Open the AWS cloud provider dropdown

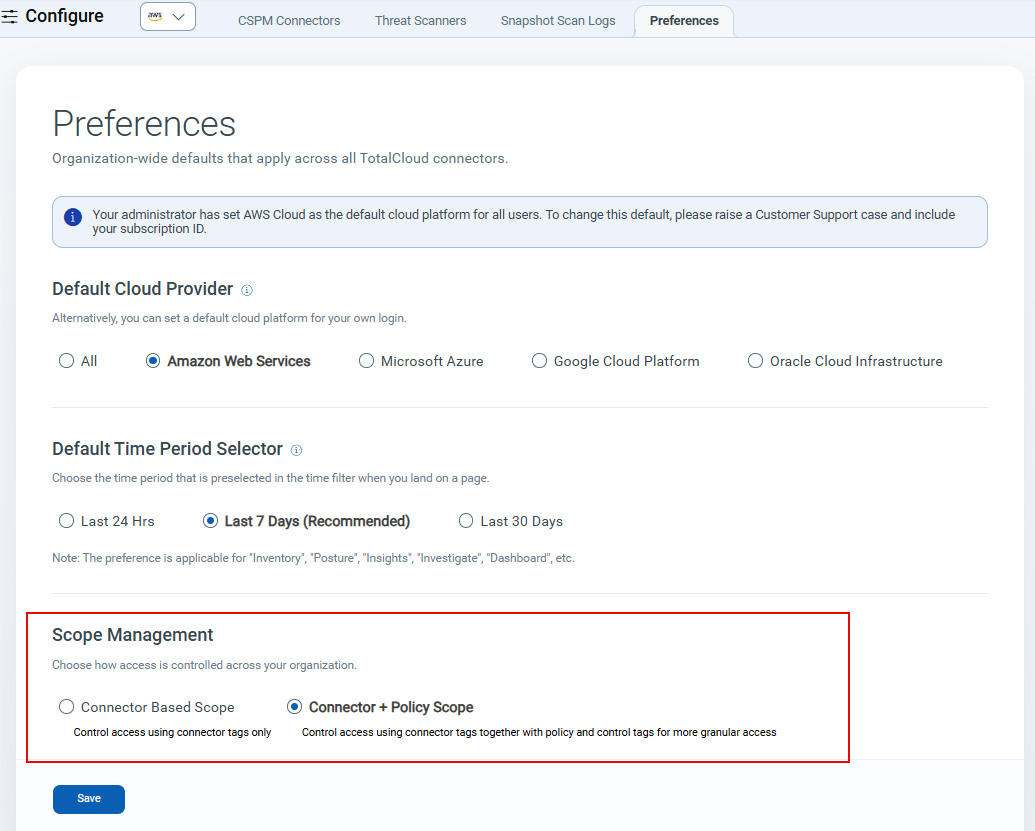click(168, 17)
